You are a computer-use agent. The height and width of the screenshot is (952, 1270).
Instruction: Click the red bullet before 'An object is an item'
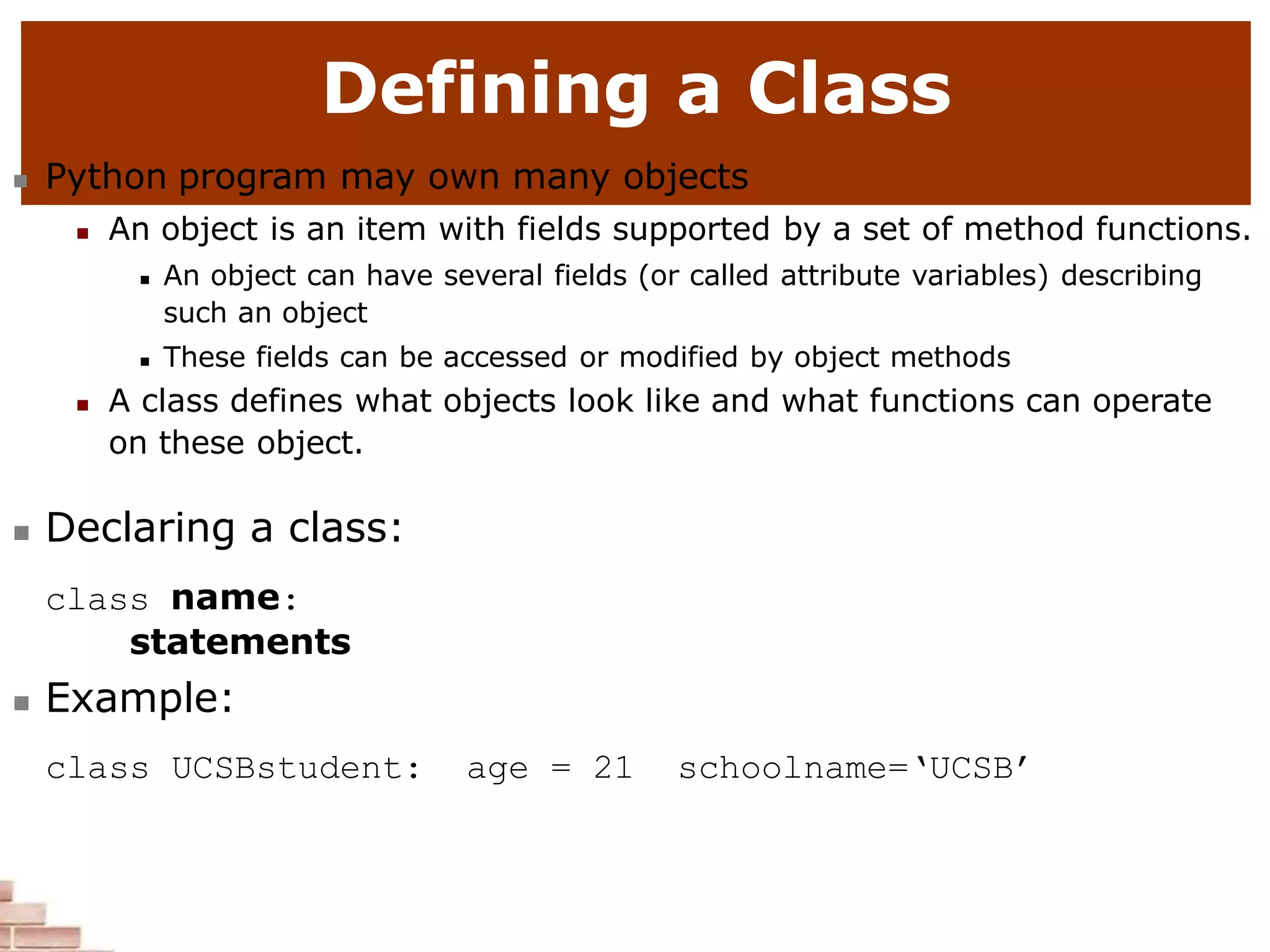coord(83,234)
